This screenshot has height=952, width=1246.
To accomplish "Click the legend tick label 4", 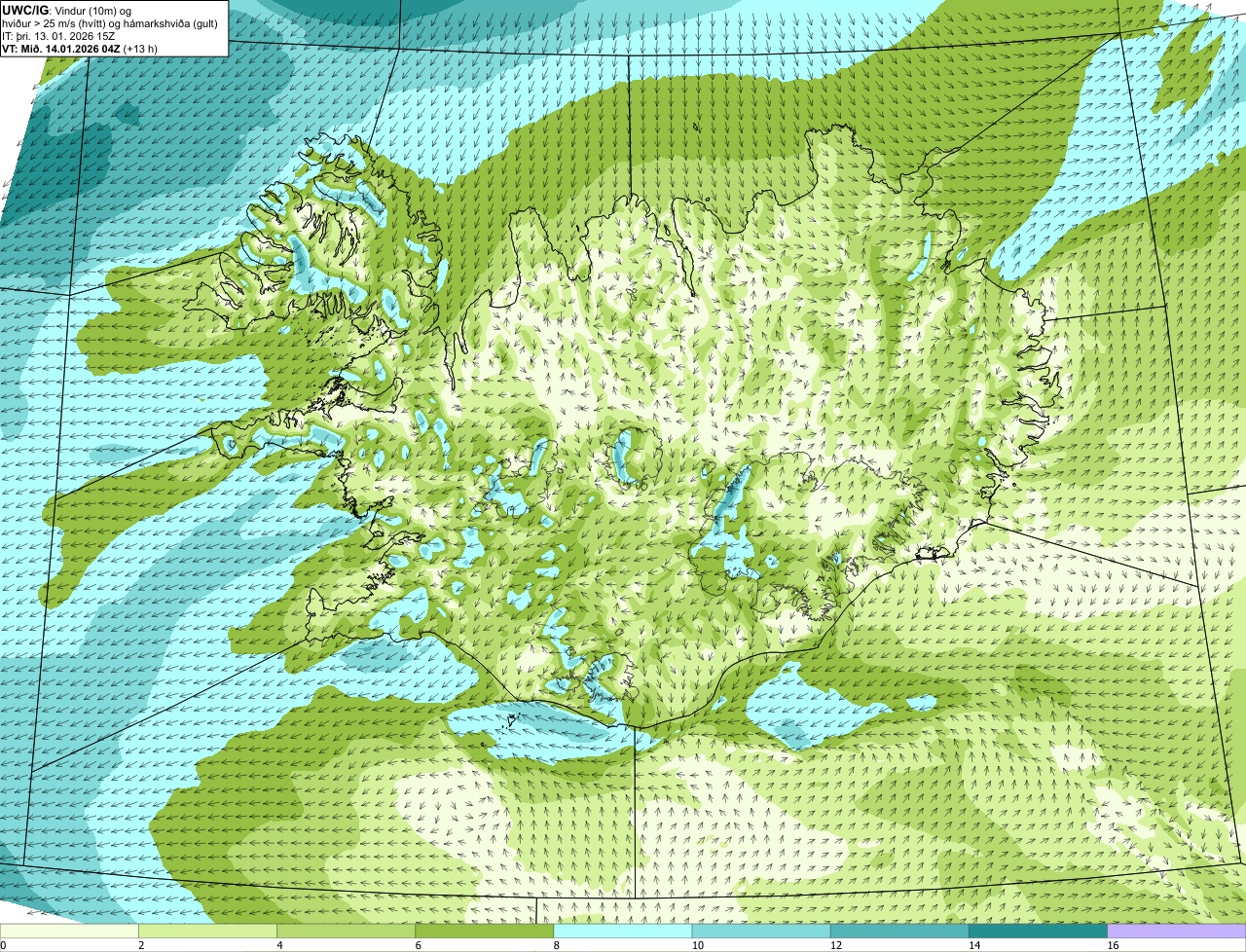I will click(x=280, y=946).
